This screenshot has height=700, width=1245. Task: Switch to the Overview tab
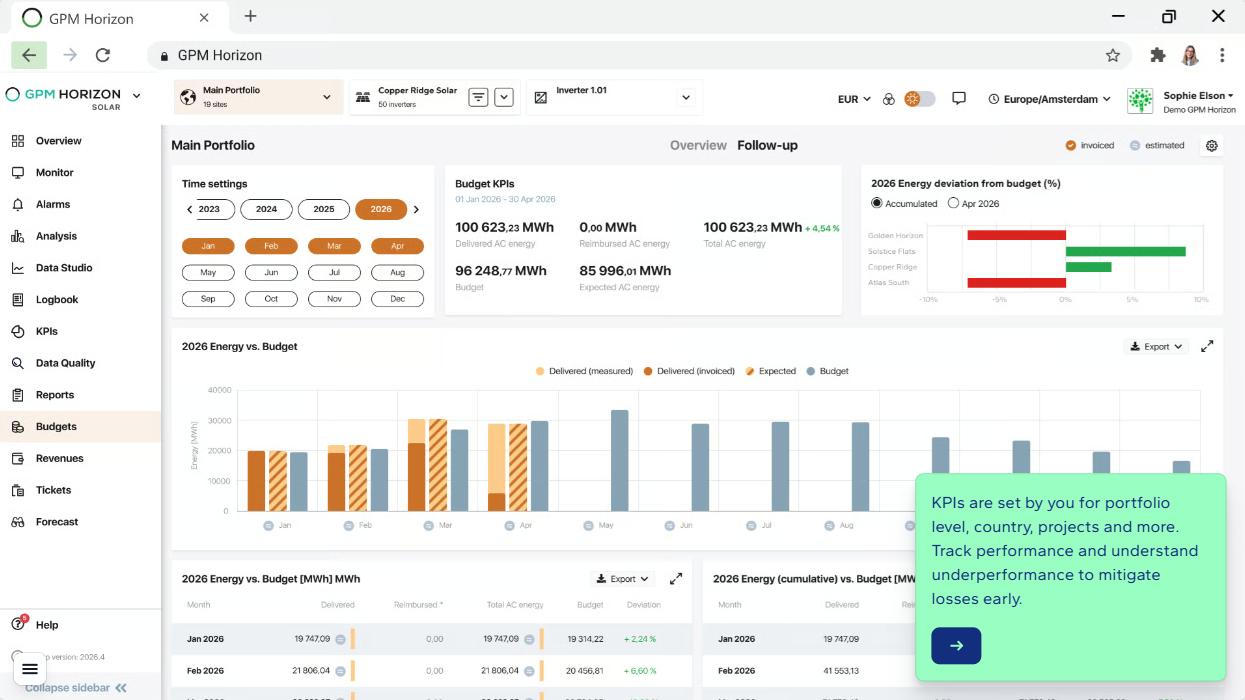[x=698, y=145]
